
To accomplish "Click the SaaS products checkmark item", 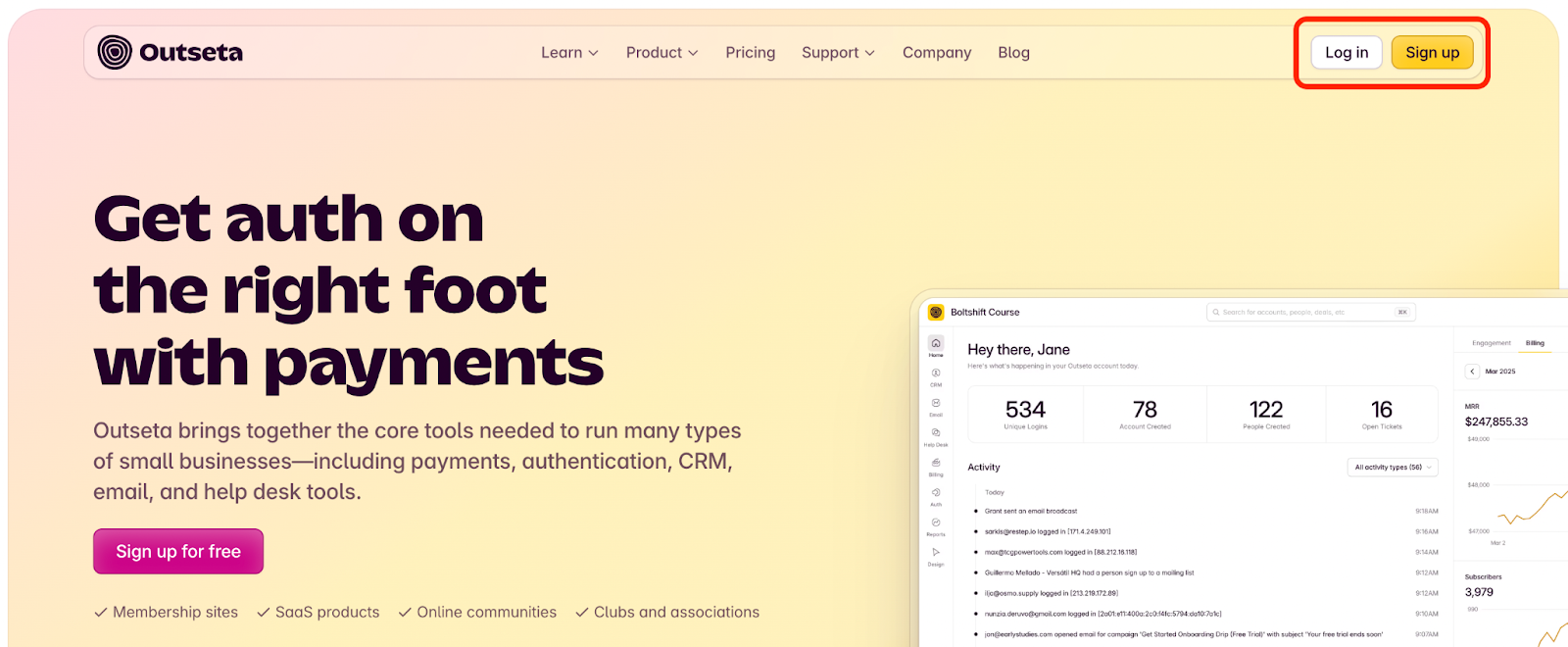I will click(x=318, y=612).
